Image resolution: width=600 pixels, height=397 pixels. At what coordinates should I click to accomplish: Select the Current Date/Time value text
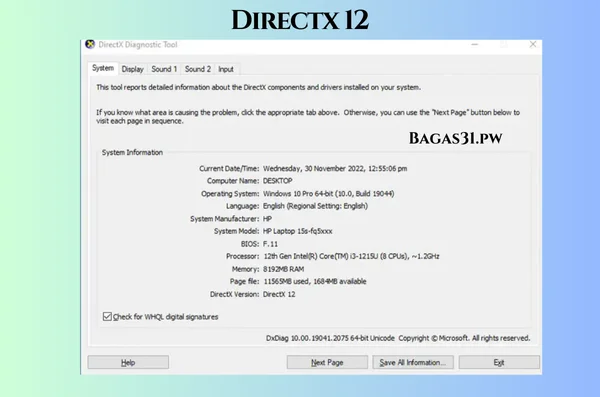pos(335,168)
